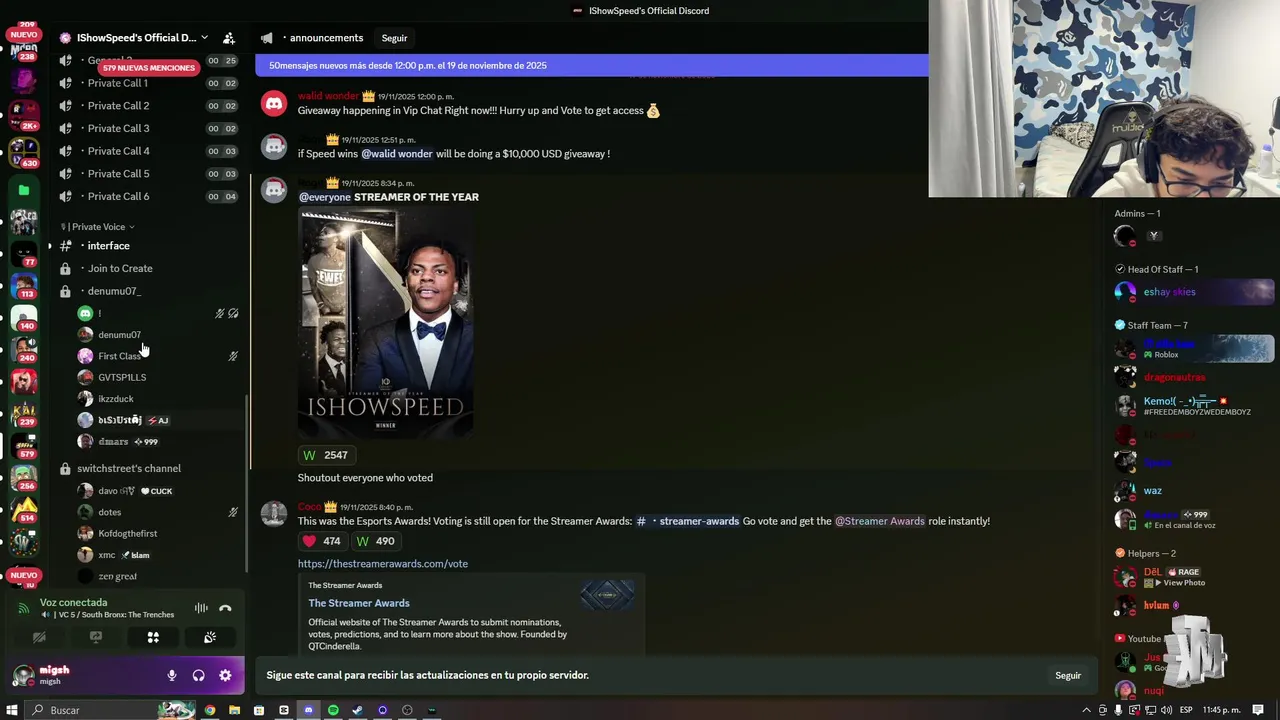Select Join to Create voice channel

148,268
